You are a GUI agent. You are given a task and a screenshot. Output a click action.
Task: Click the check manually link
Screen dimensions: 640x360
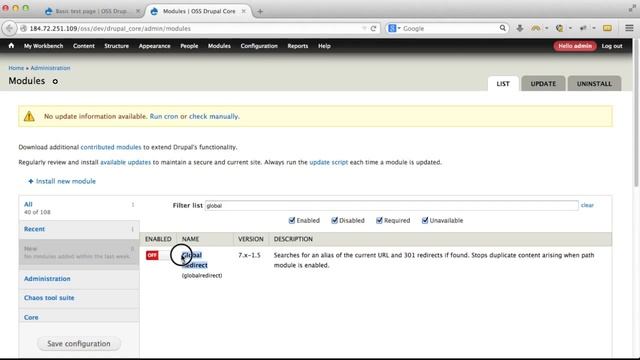(x=213, y=116)
